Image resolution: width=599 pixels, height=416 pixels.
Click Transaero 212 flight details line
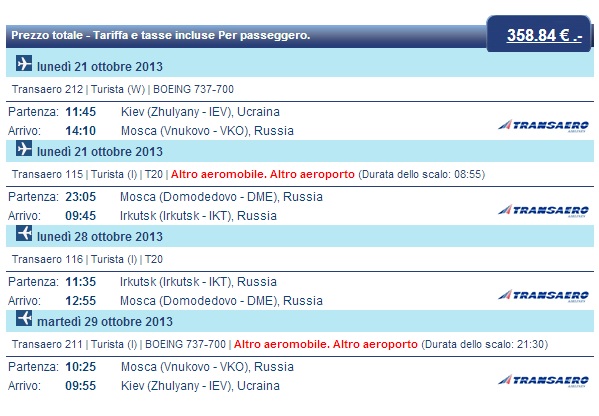click(123, 89)
